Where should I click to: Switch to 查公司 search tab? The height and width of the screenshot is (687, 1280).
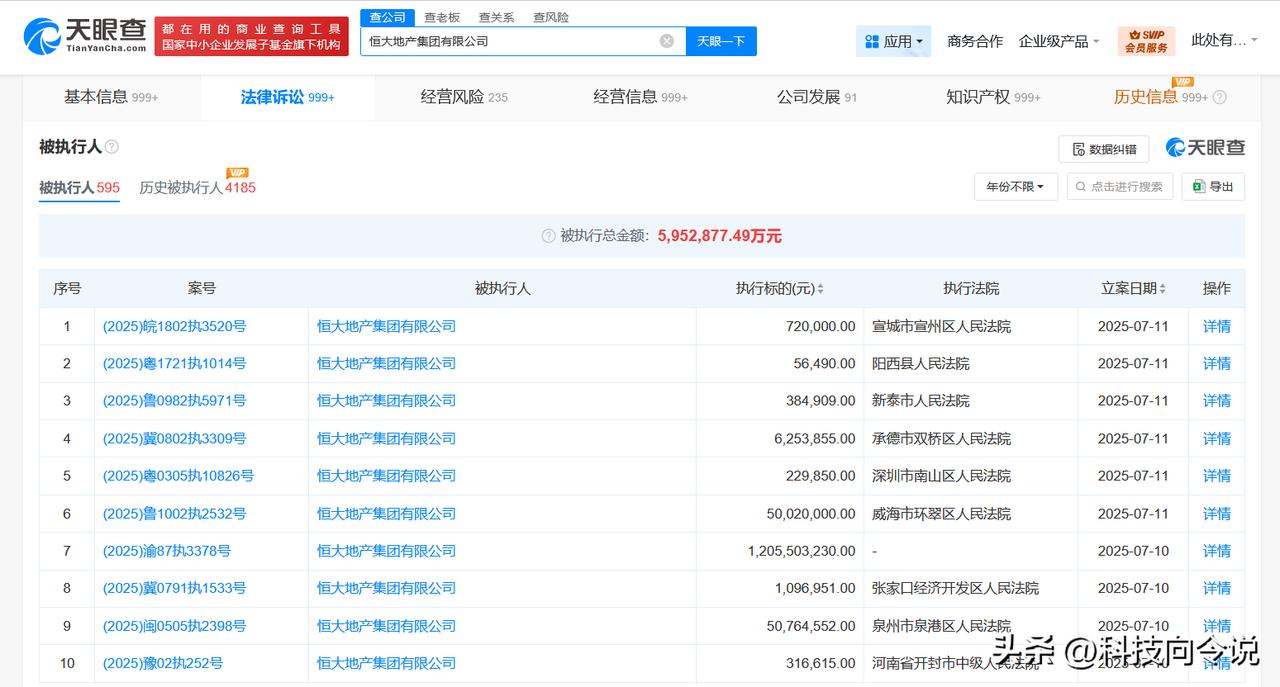(x=387, y=17)
